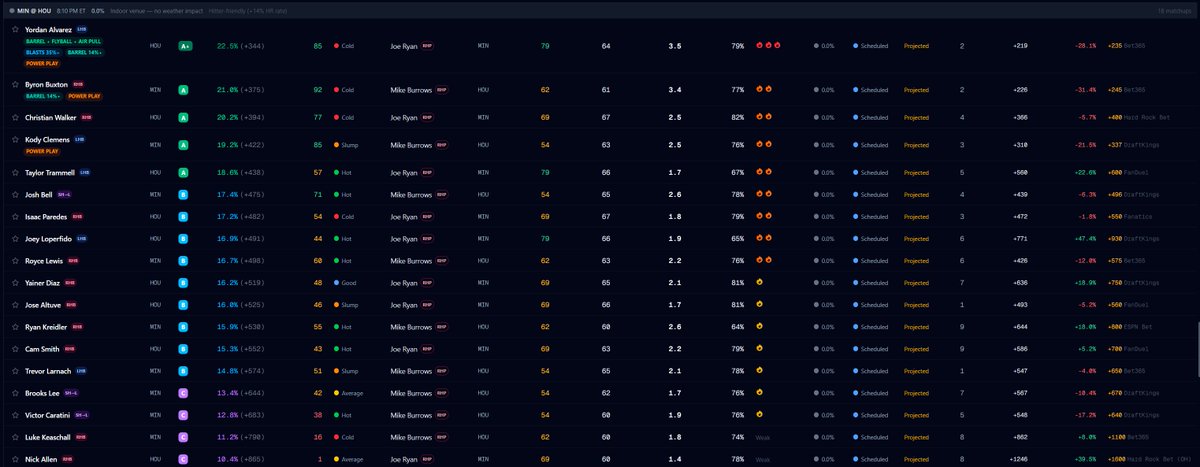Click the C grade badge for Brooks Lee
This screenshot has width=1200, height=467.
pyautogui.click(x=184, y=393)
